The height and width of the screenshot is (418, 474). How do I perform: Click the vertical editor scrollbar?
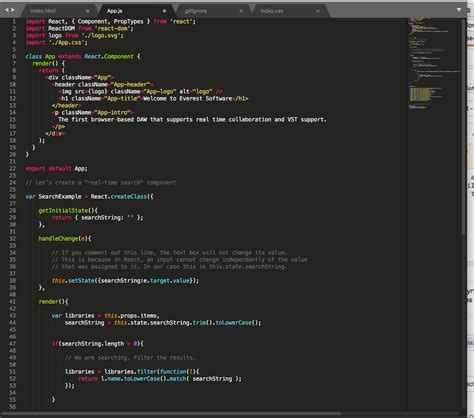(464, 127)
